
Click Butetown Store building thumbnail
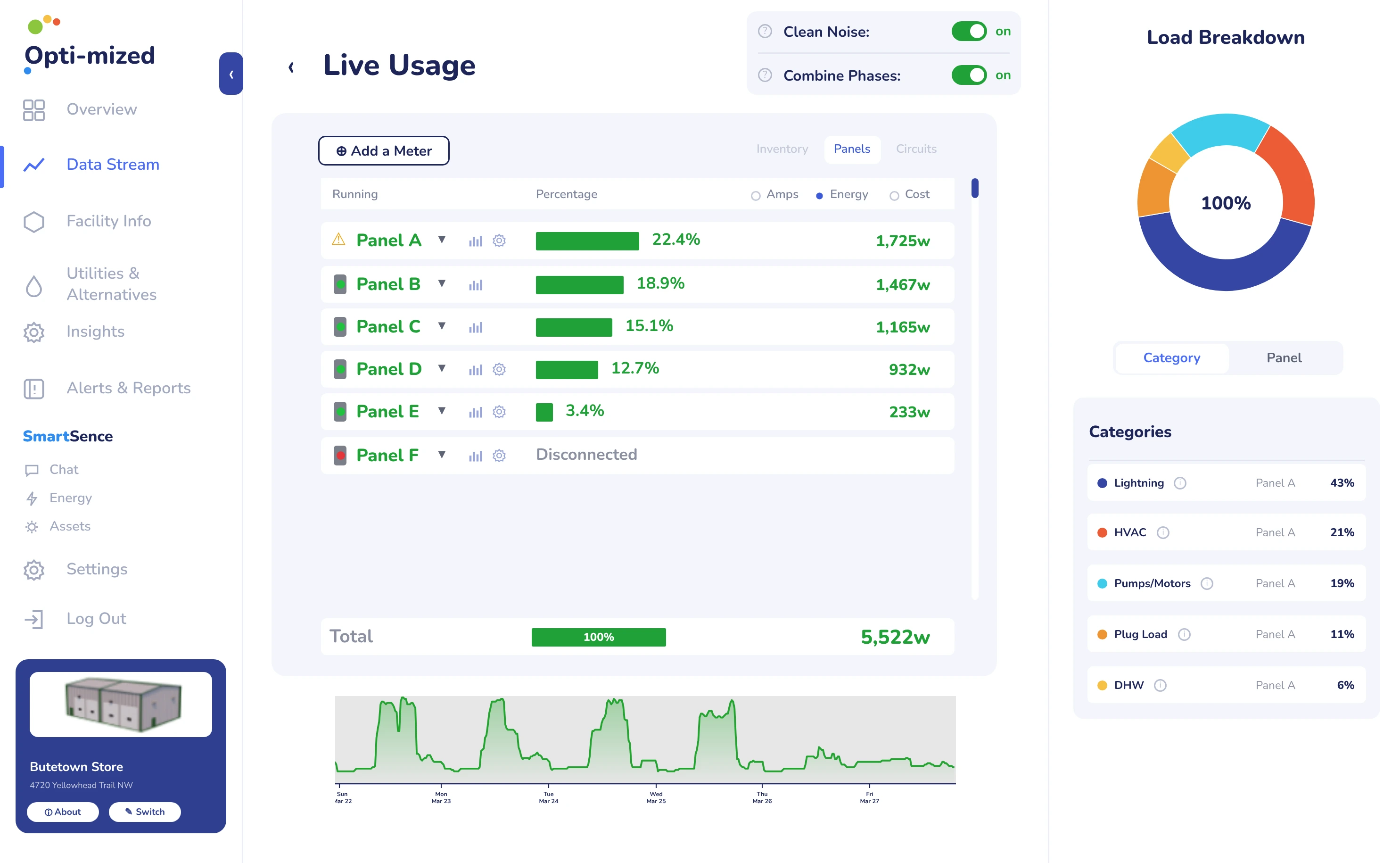coord(121,705)
